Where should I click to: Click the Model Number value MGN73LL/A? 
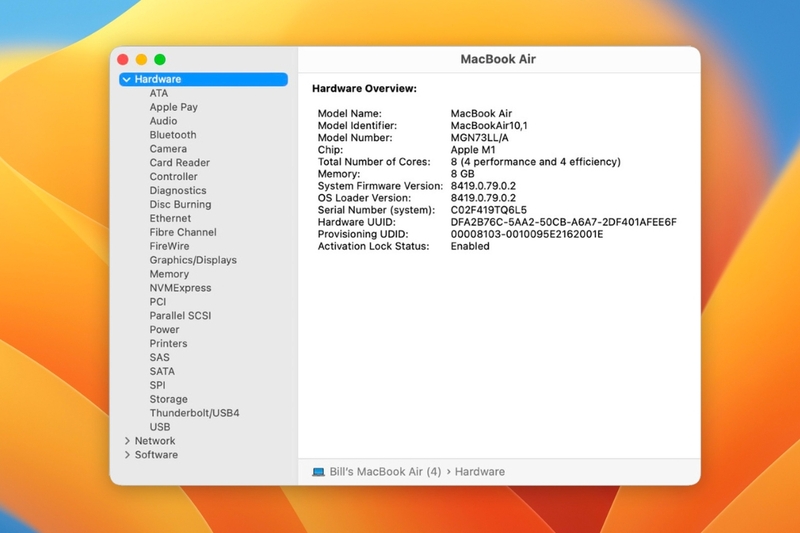(479, 138)
